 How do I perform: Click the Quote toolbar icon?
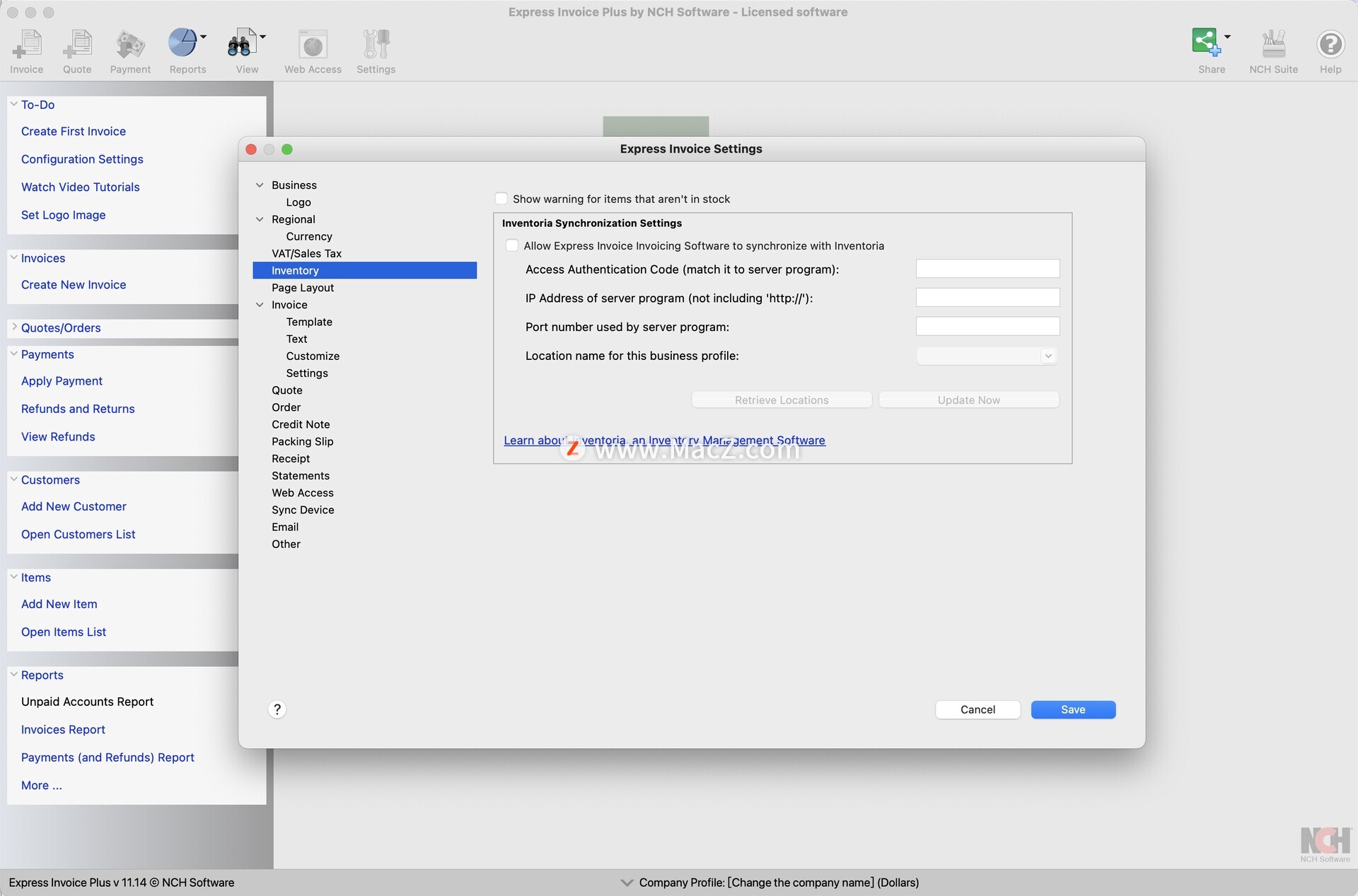[77, 45]
